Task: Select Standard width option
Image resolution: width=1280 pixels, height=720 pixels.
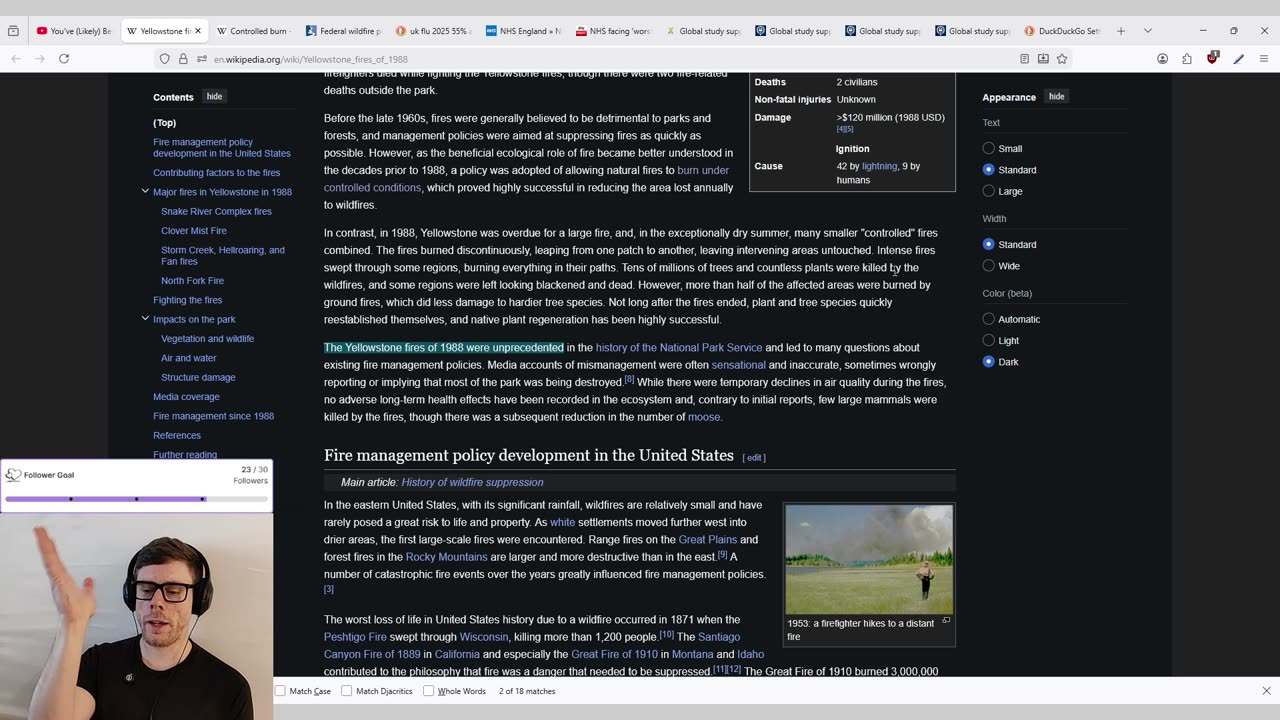Action: [989, 245]
